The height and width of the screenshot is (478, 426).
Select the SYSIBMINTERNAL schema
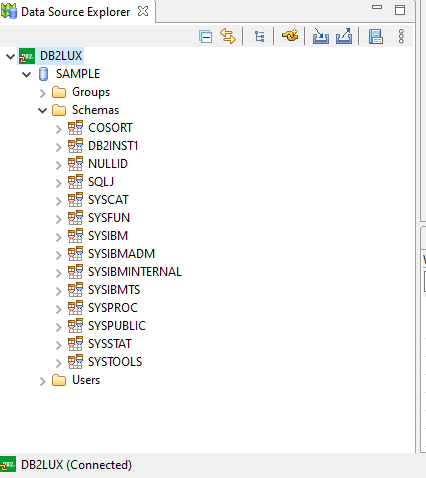(135, 272)
